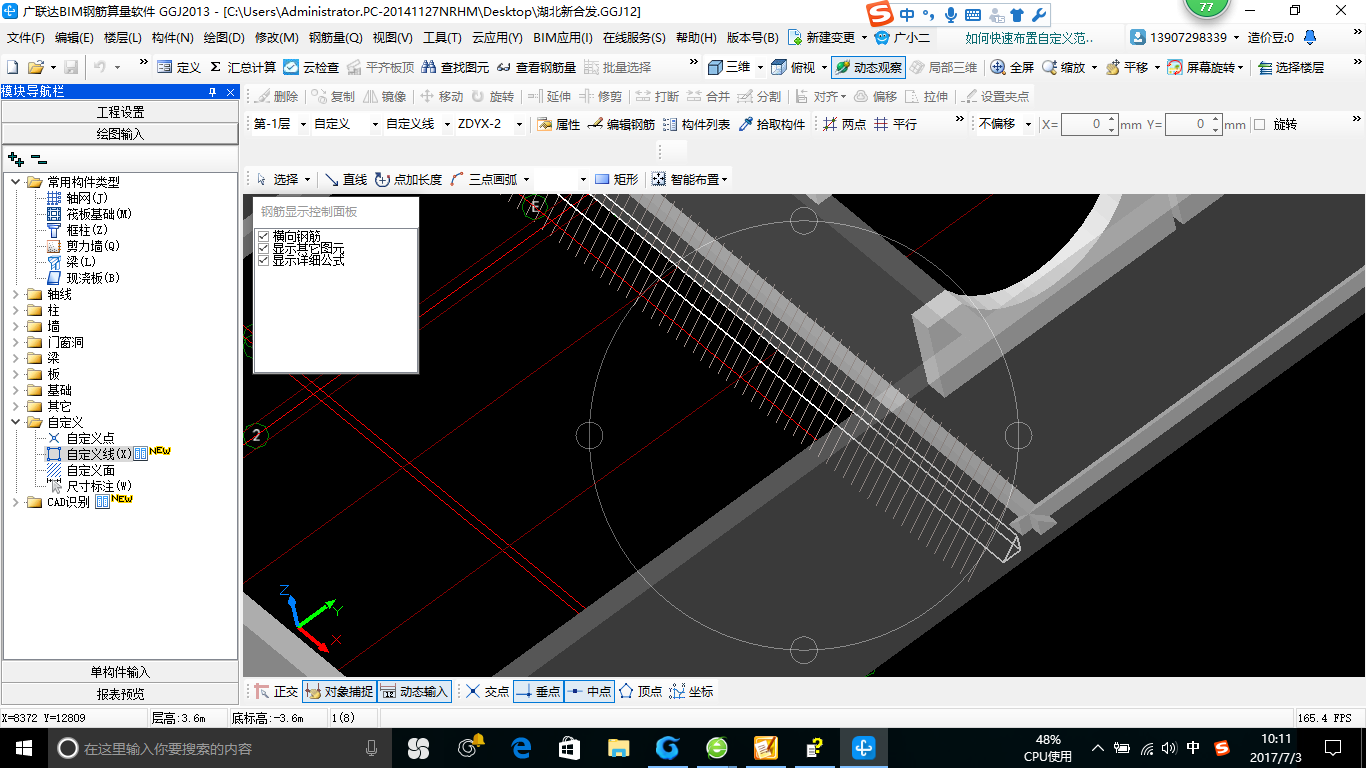Open the 文件(F) menu

pos(26,38)
